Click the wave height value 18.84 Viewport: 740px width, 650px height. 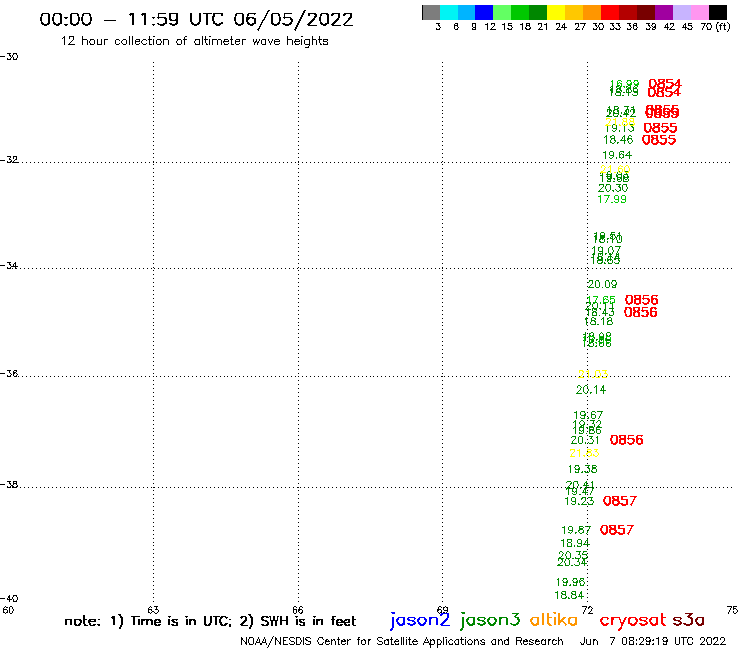click(569, 595)
